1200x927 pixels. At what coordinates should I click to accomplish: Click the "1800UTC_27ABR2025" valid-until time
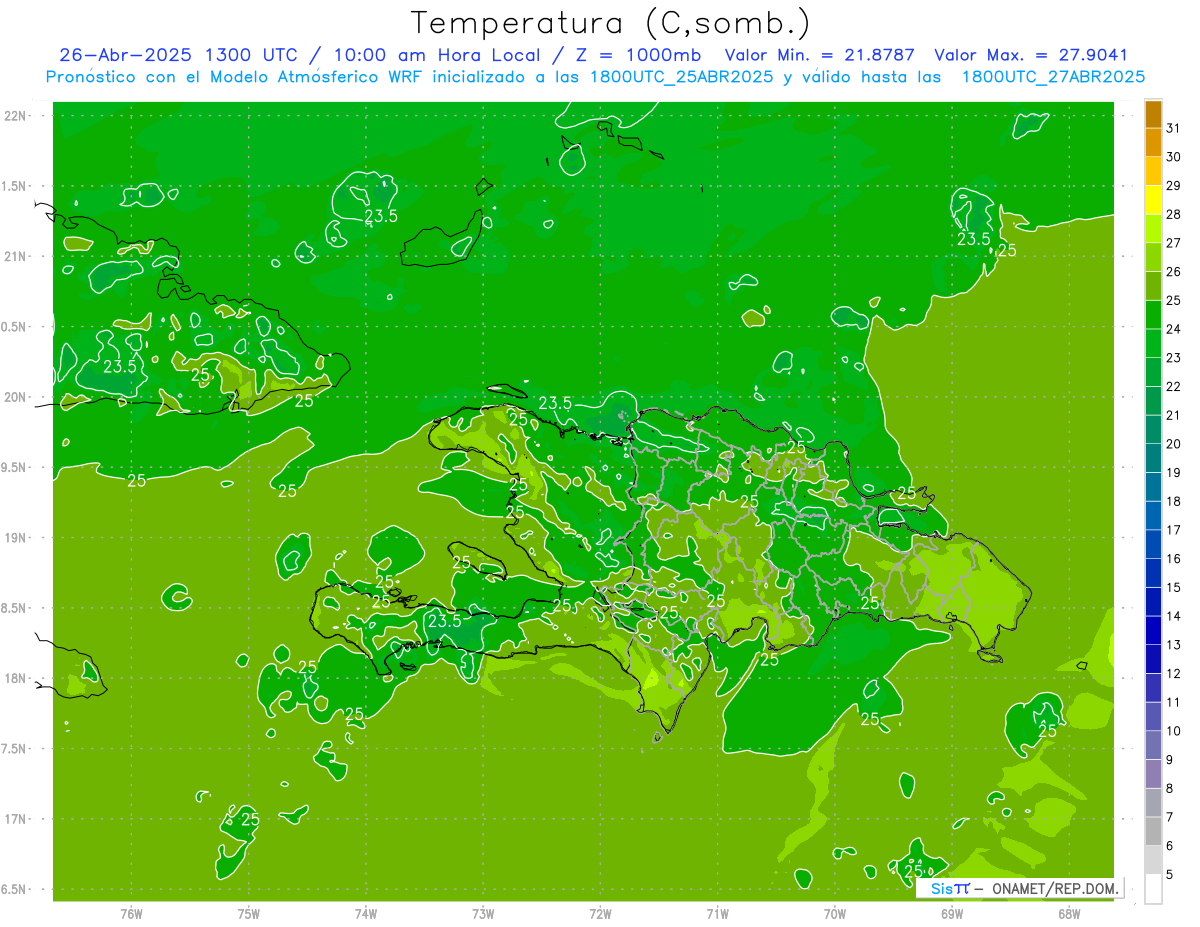click(x=1053, y=76)
